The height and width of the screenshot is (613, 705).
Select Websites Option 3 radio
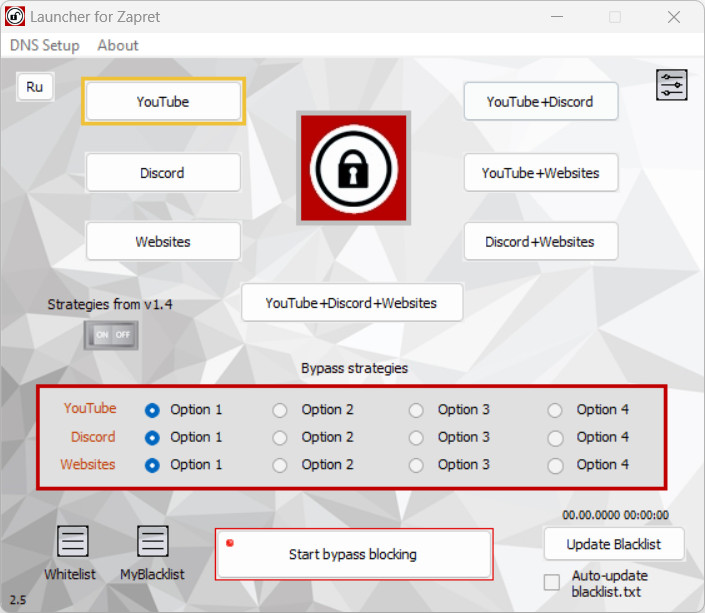coord(416,465)
